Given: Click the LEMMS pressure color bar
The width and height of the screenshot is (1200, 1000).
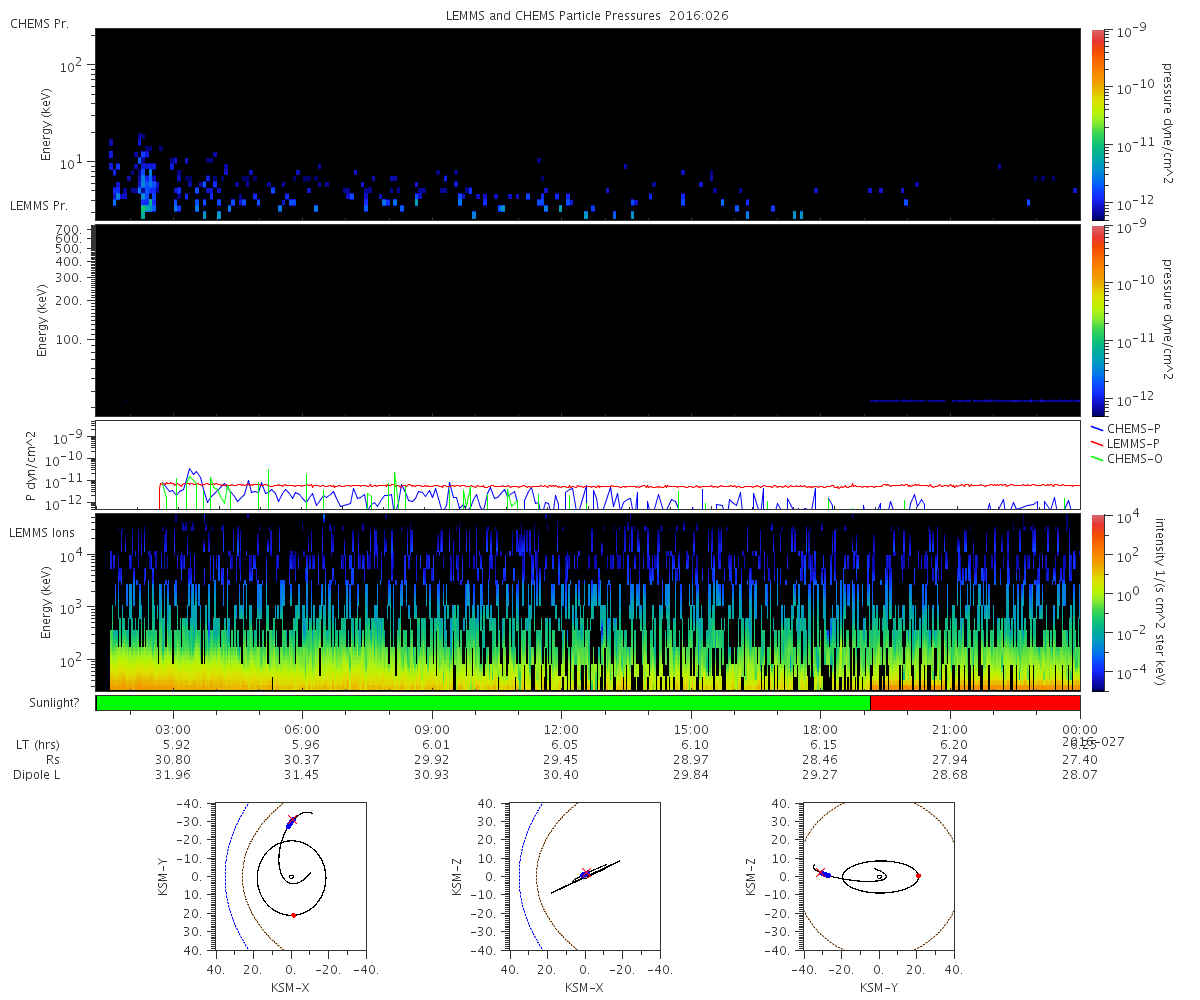Looking at the screenshot, I should pyautogui.click(x=1098, y=320).
